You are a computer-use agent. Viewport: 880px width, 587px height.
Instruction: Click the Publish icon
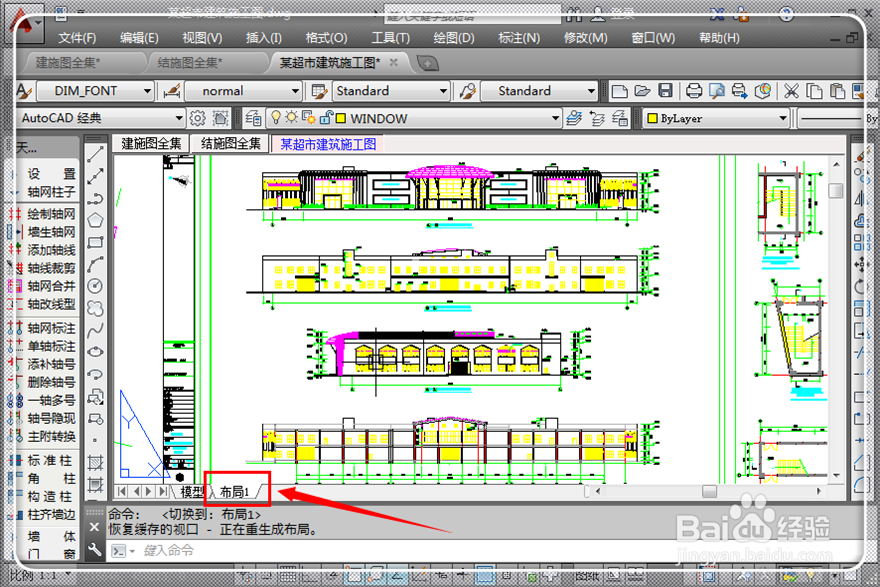coord(739,91)
